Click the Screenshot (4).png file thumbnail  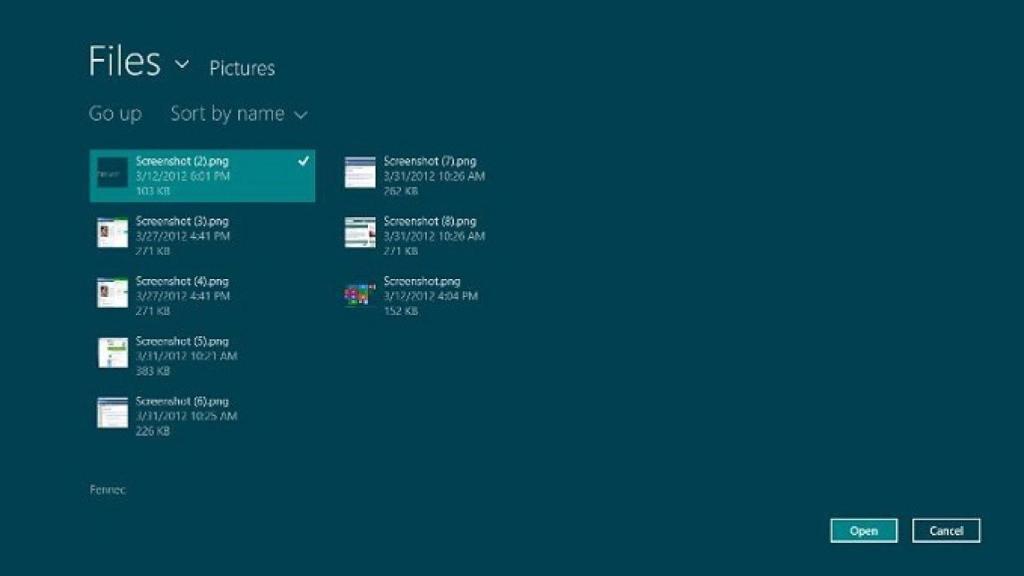(x=112, y=293)
